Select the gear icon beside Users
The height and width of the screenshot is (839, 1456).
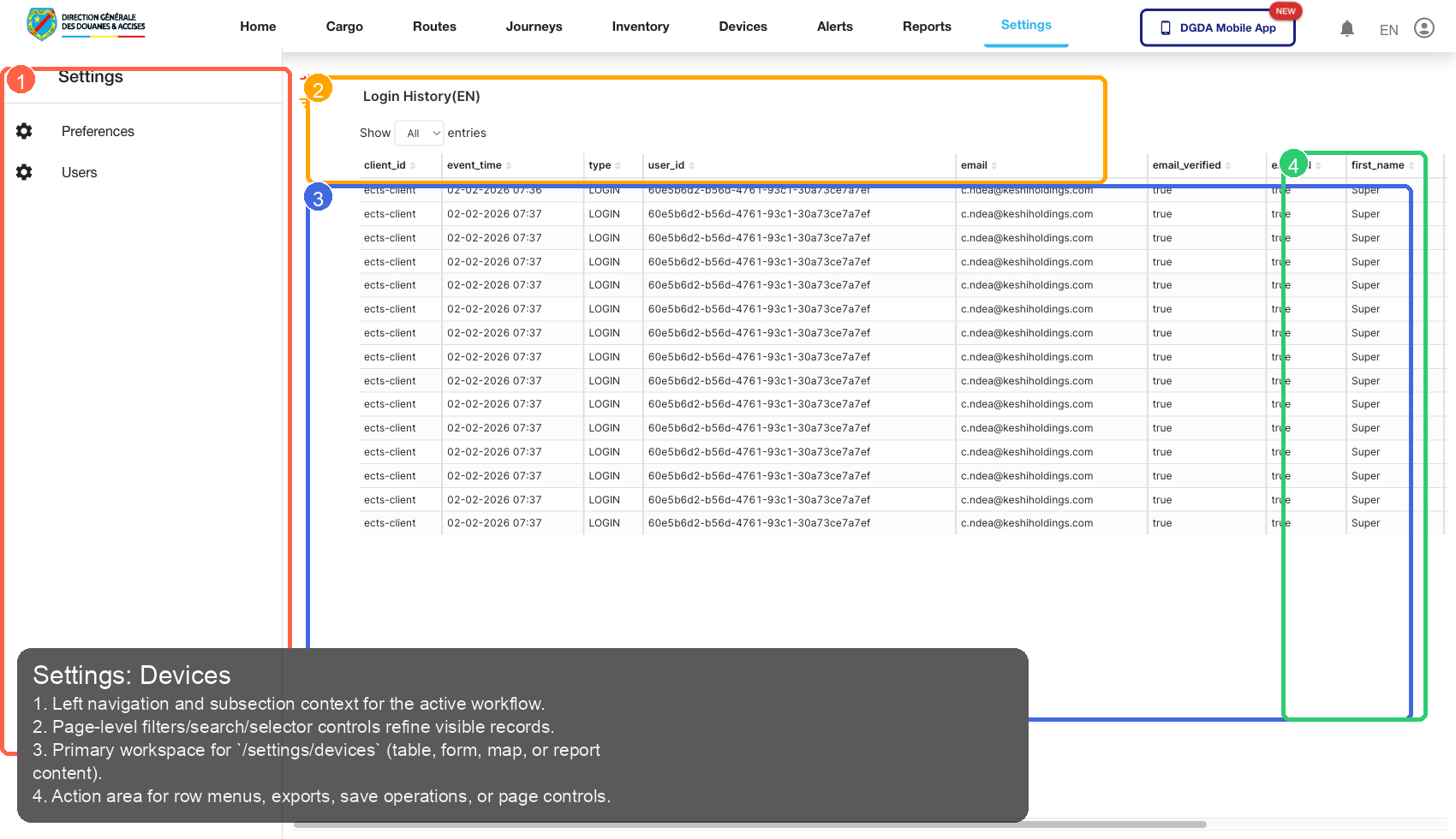[24, 172]
